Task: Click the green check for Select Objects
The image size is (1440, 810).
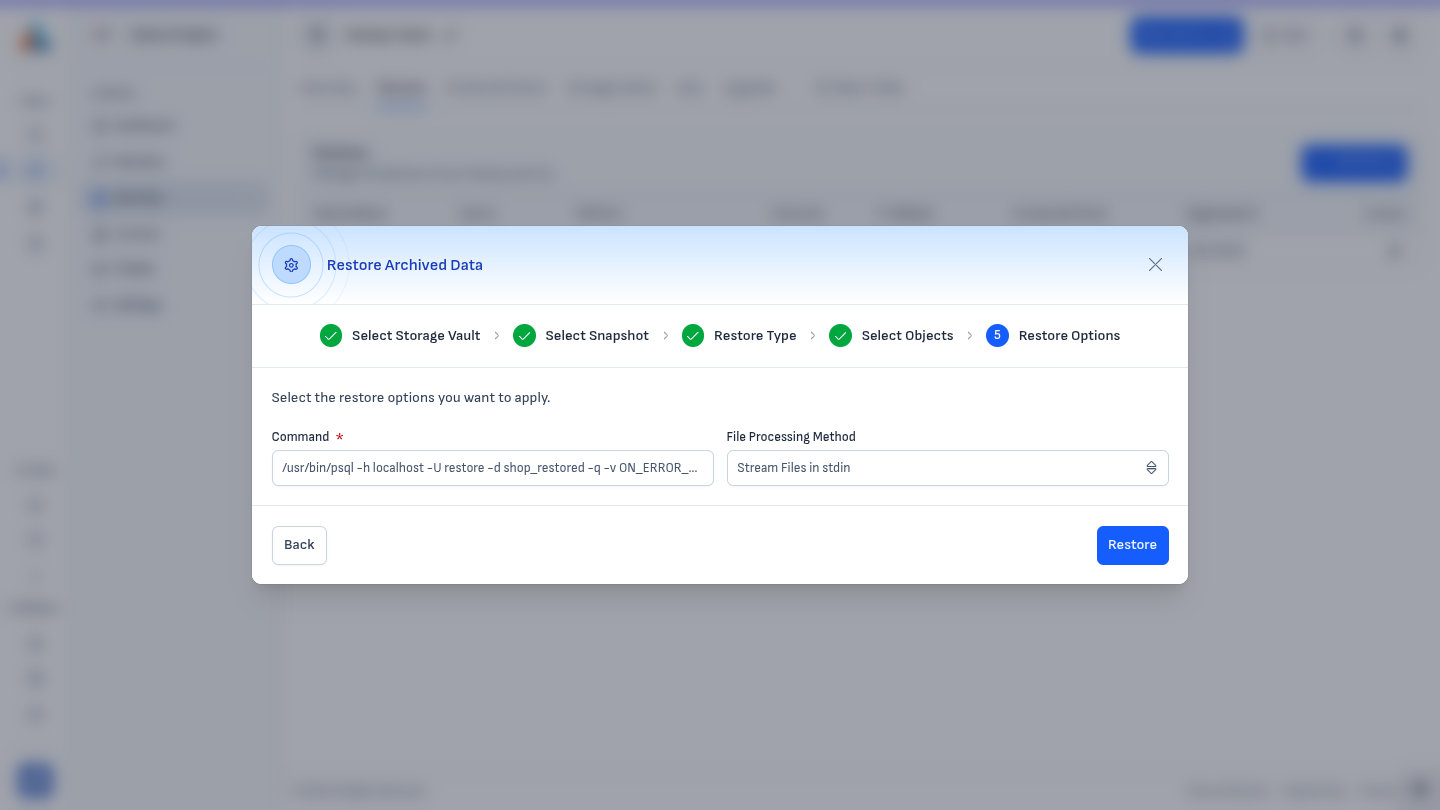Action: (x=840, y=336)
